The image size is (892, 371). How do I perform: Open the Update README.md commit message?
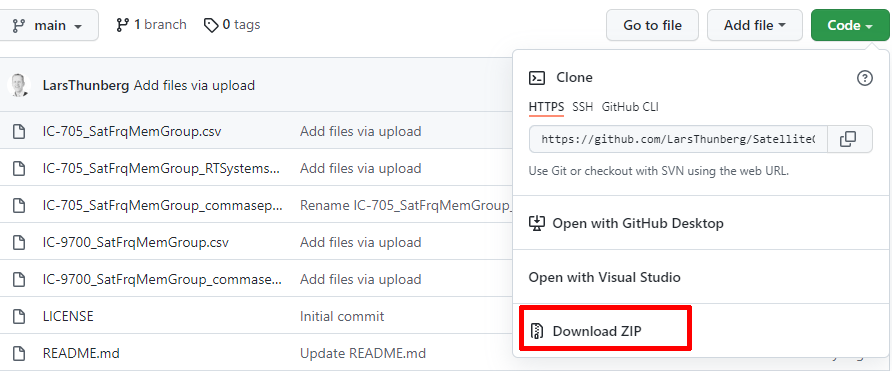click(363, 353)
